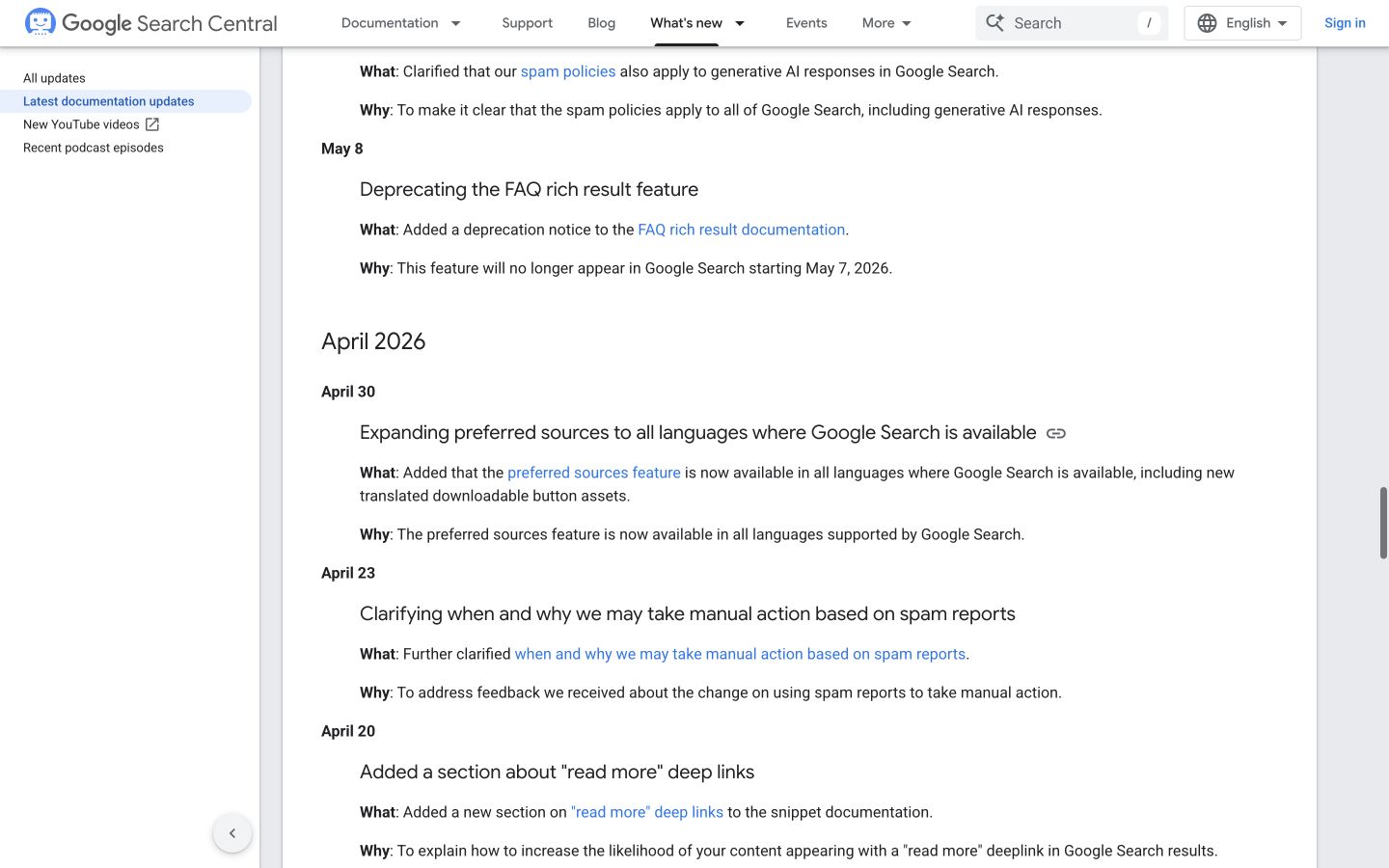Click the slash shortcut badge in search
The height and width of the screenshot is (868, 1389).
pos(1149,23)
